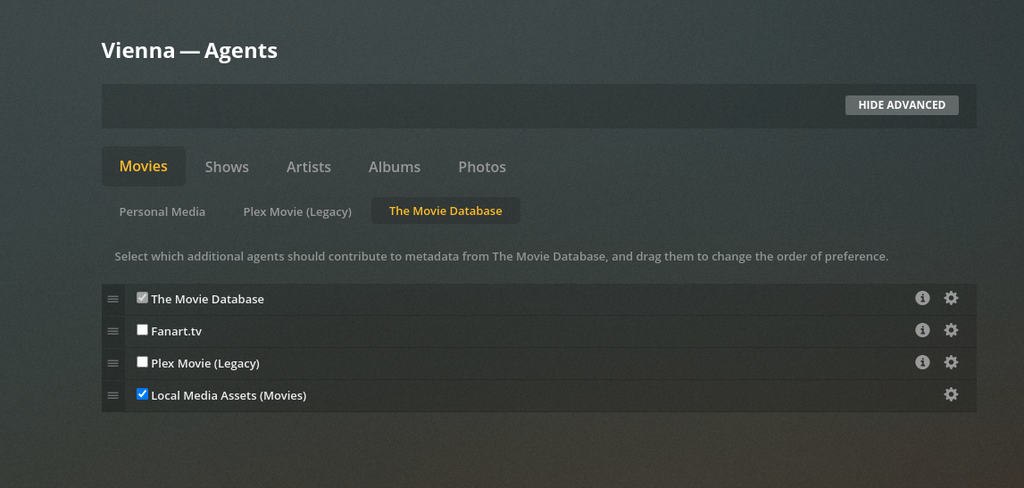Open Fanart.tv settings gear
Viewport: 1024px width, 488px height.
[x=951, y=330]
